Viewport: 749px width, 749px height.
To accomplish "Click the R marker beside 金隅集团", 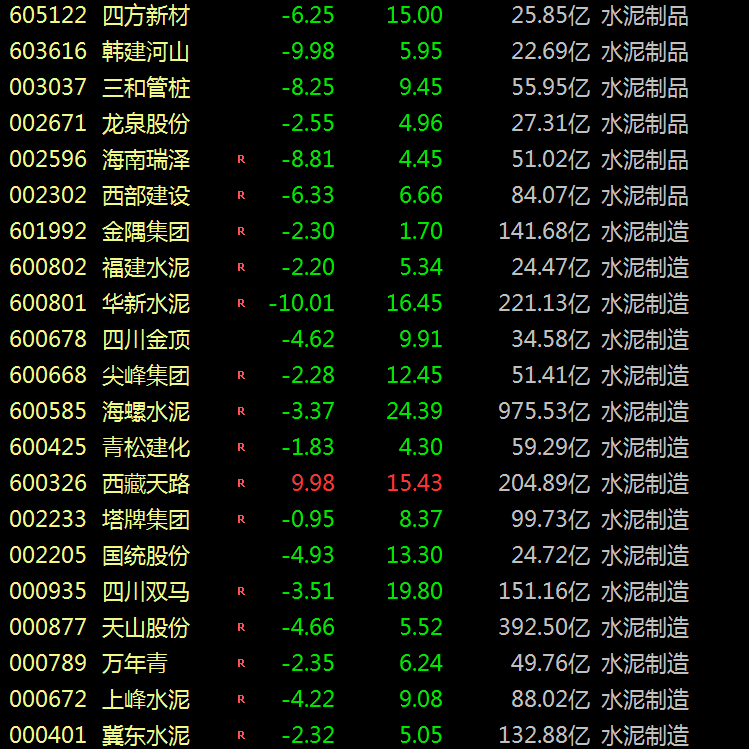I will pos(241,231).
